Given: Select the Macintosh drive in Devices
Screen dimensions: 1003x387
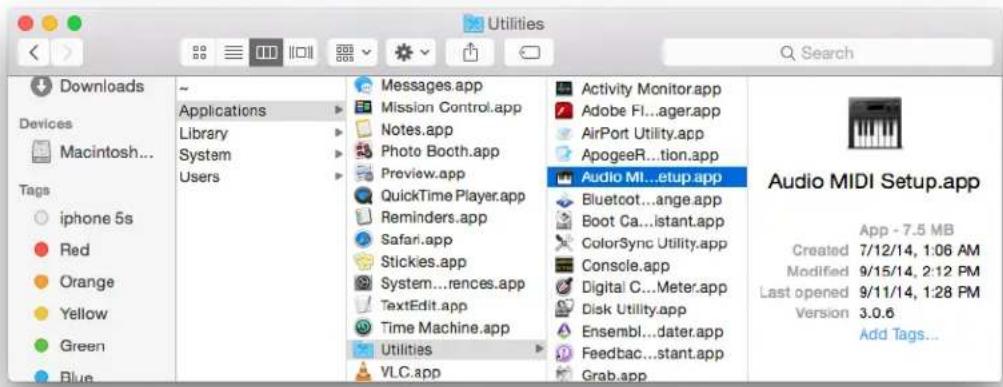Looking at the screenshot, I should click(x=93, y=152).
